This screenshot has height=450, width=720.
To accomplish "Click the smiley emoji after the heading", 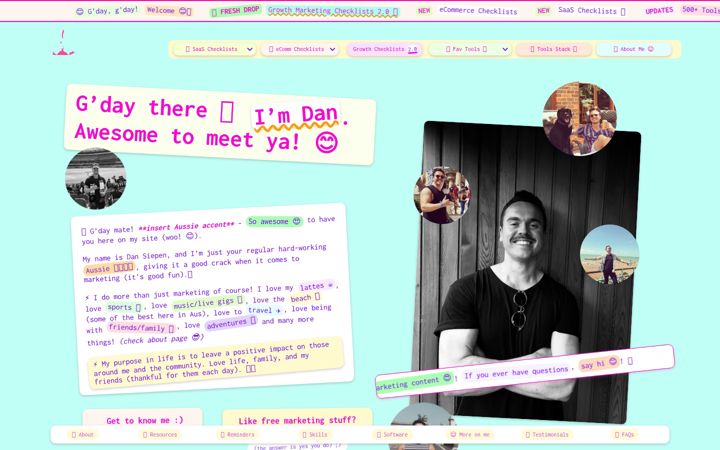I will (326, 142).
